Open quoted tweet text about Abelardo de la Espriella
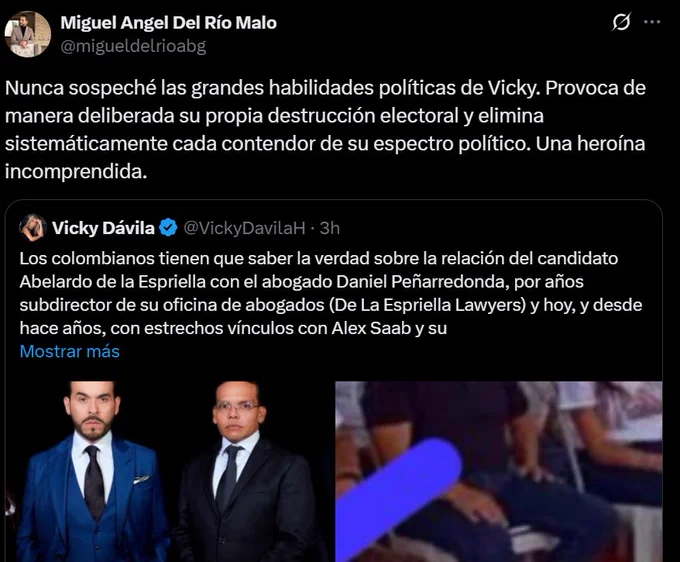This screenshot has height=562, width=680. pos(330,293)
